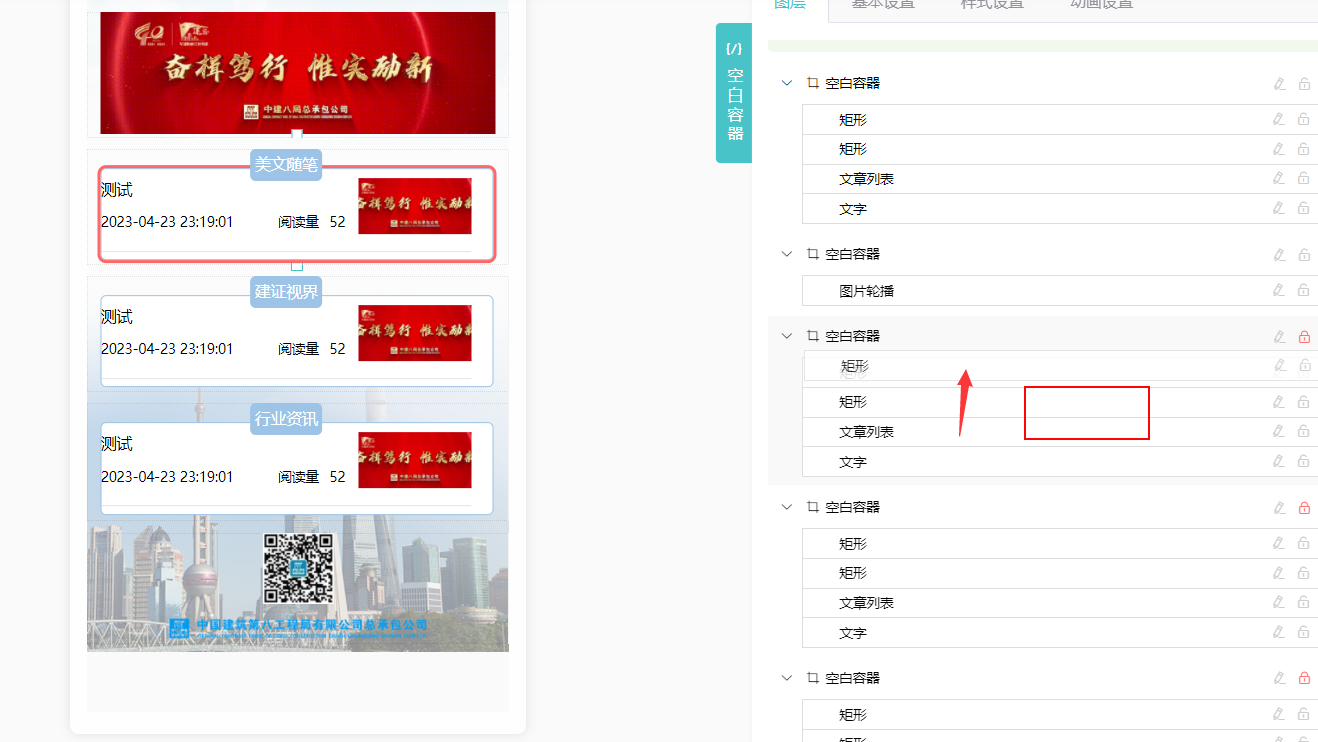Click edit pencil of topmost 空白容器 group

[x=1279, y=84]
